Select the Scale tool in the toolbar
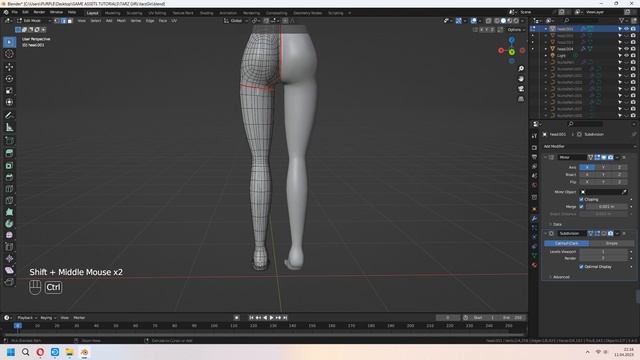Screen dimensions: 640x360 click(x=9, y=90)
